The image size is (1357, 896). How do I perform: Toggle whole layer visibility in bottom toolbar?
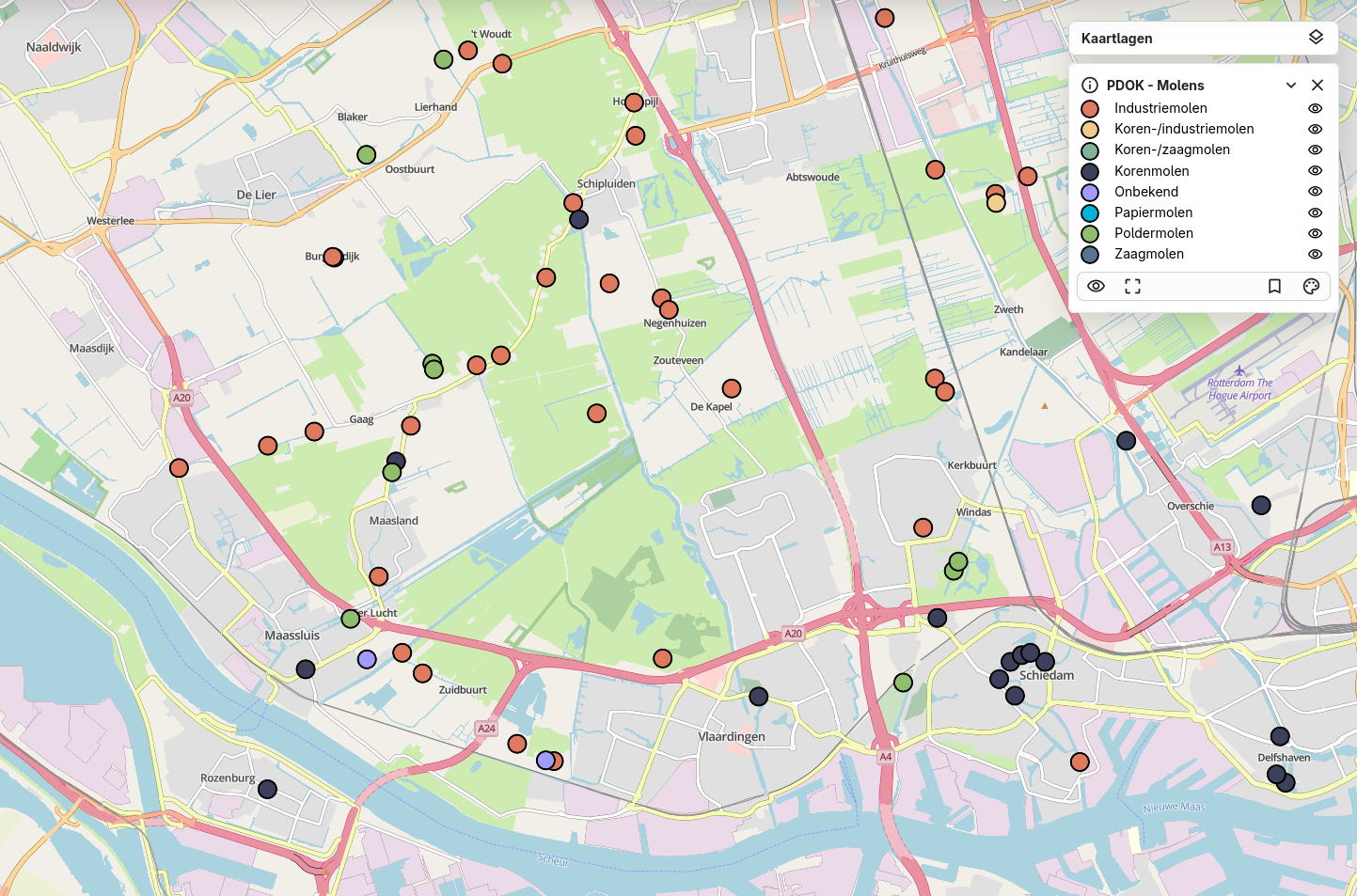click(x=1096, y=287)
